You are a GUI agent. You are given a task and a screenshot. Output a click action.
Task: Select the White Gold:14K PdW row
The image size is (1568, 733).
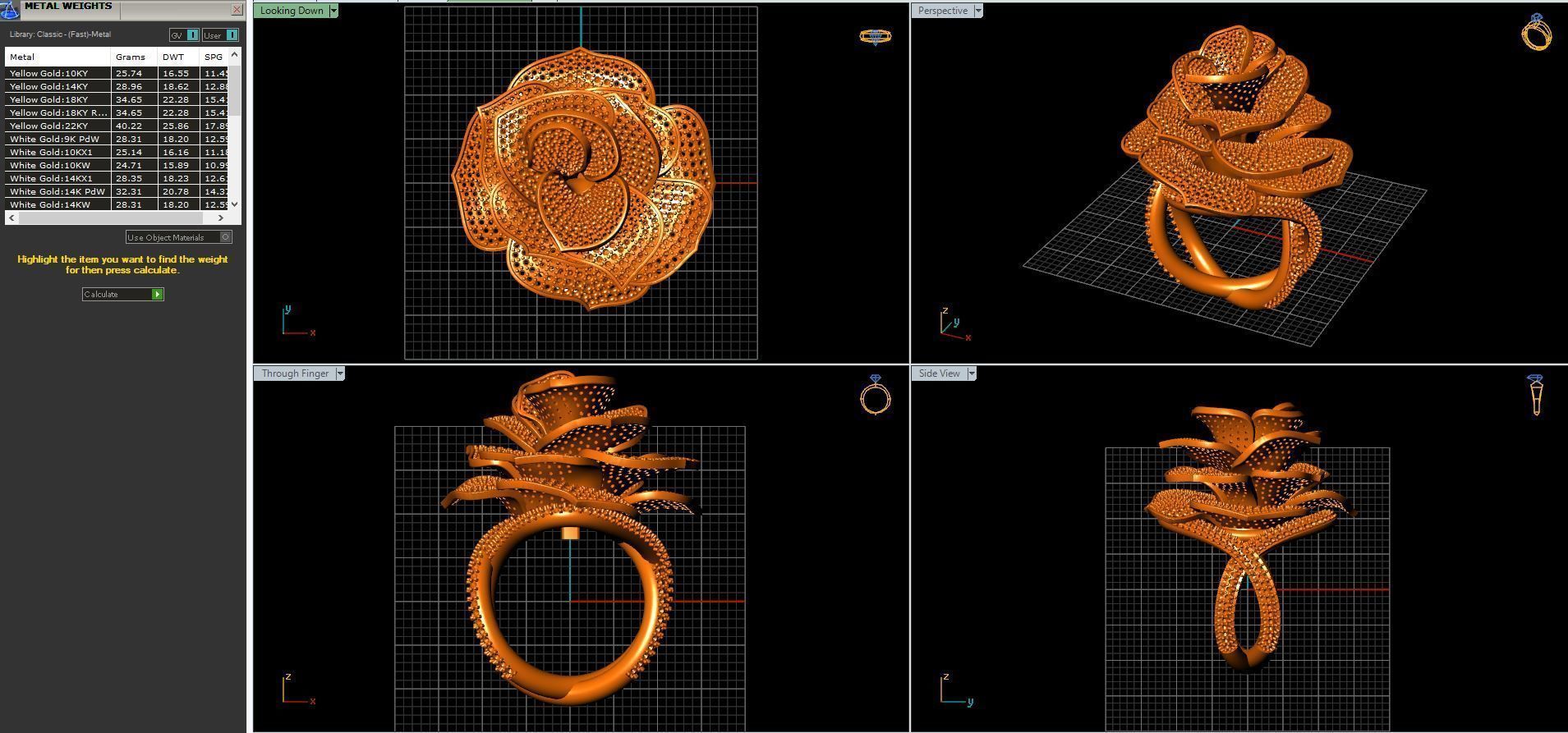coord(117,191)
